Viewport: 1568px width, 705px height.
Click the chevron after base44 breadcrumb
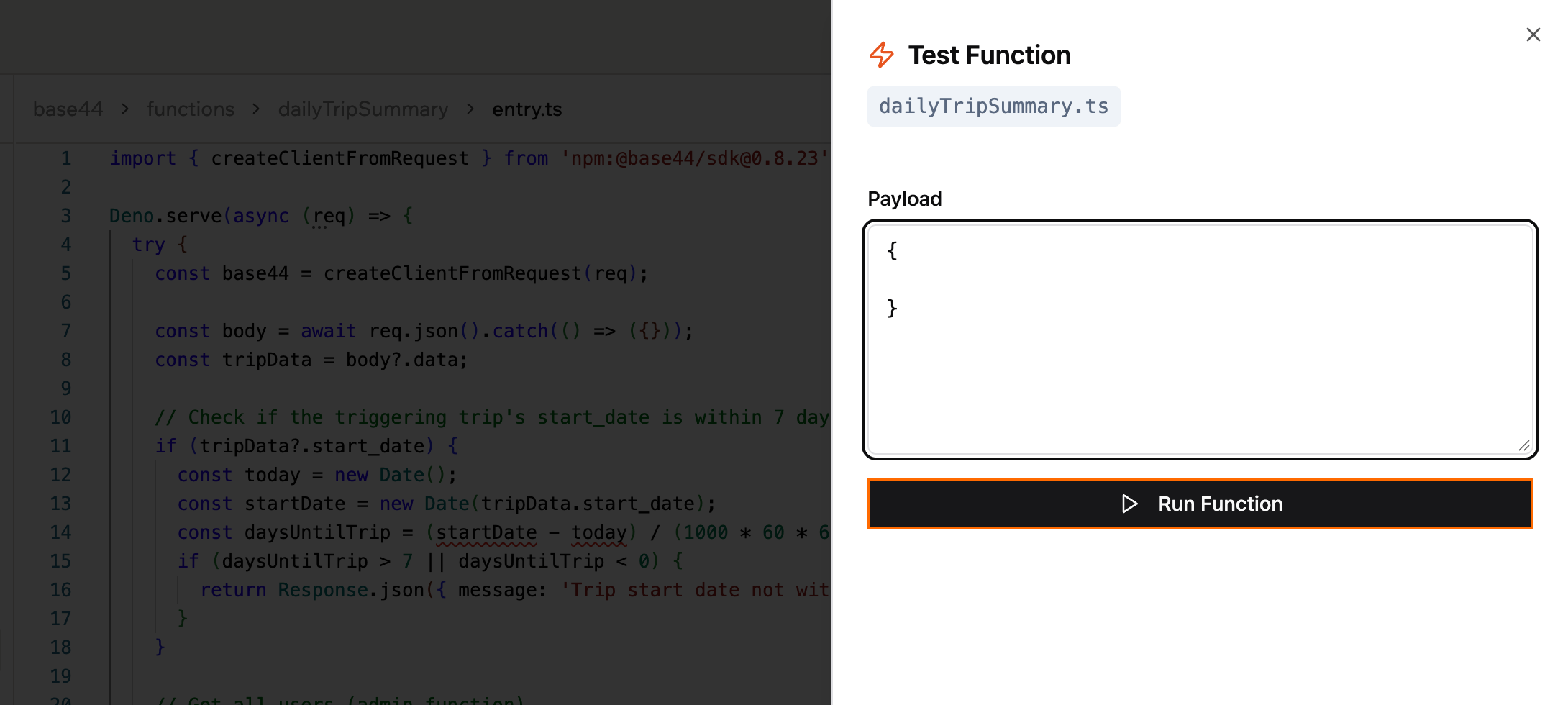tap(125, 109)
